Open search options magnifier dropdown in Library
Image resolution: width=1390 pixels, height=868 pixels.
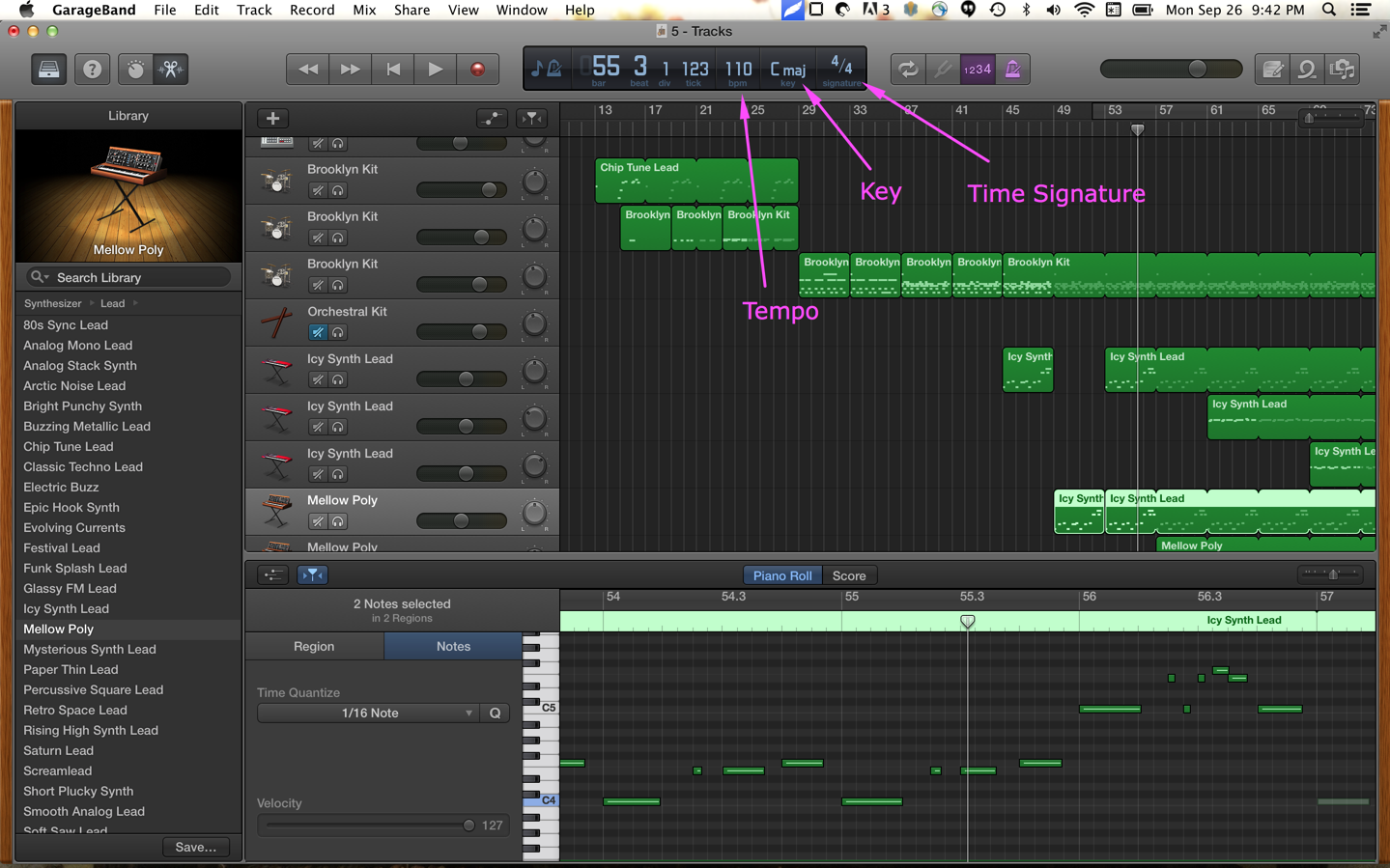(40, 277)
